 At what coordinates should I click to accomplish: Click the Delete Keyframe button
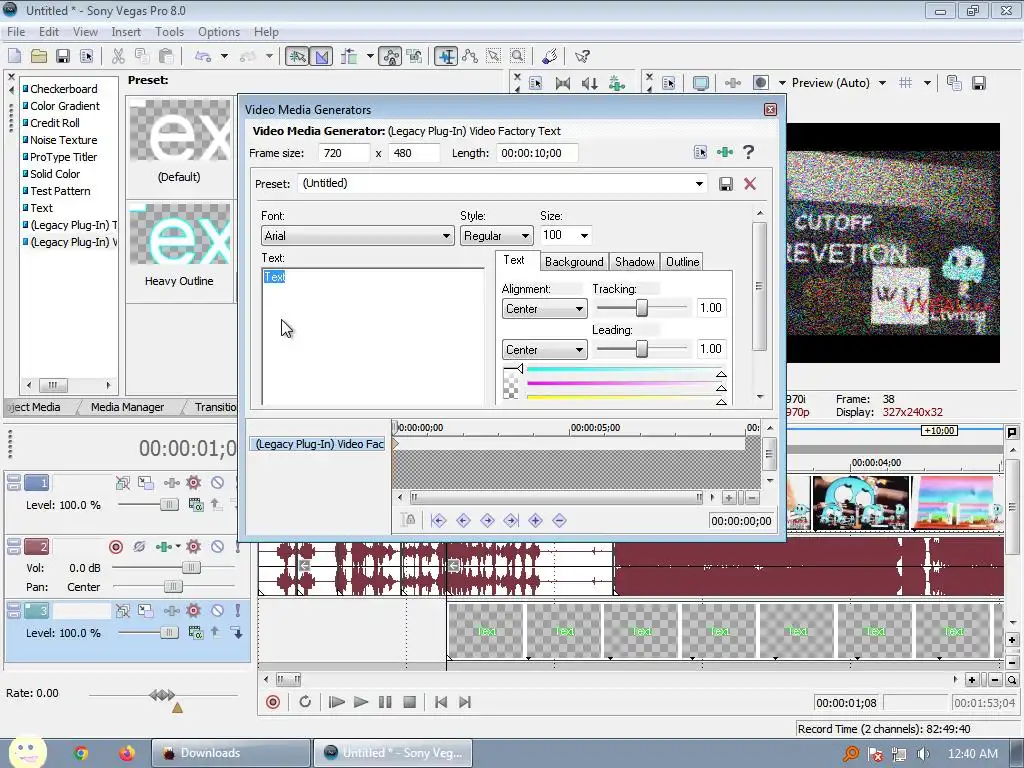559,520
